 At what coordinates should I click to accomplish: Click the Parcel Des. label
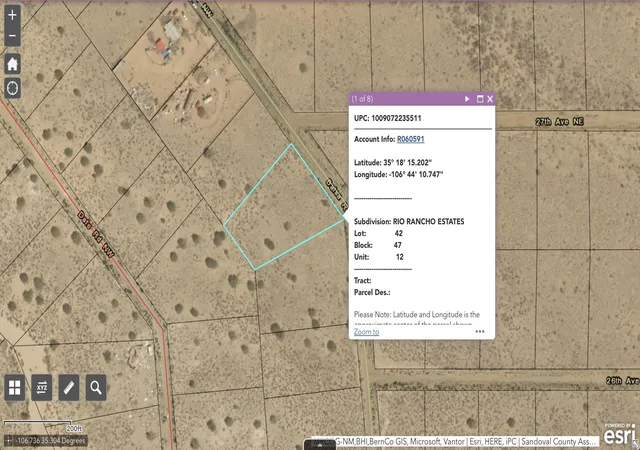372,292
